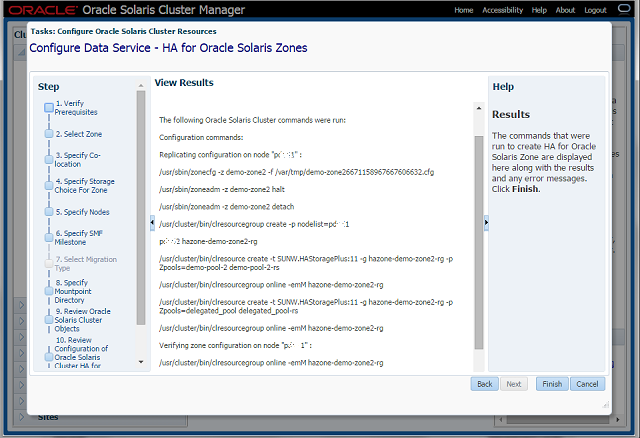Click the '5. Specify Nodes' step text

82,212
